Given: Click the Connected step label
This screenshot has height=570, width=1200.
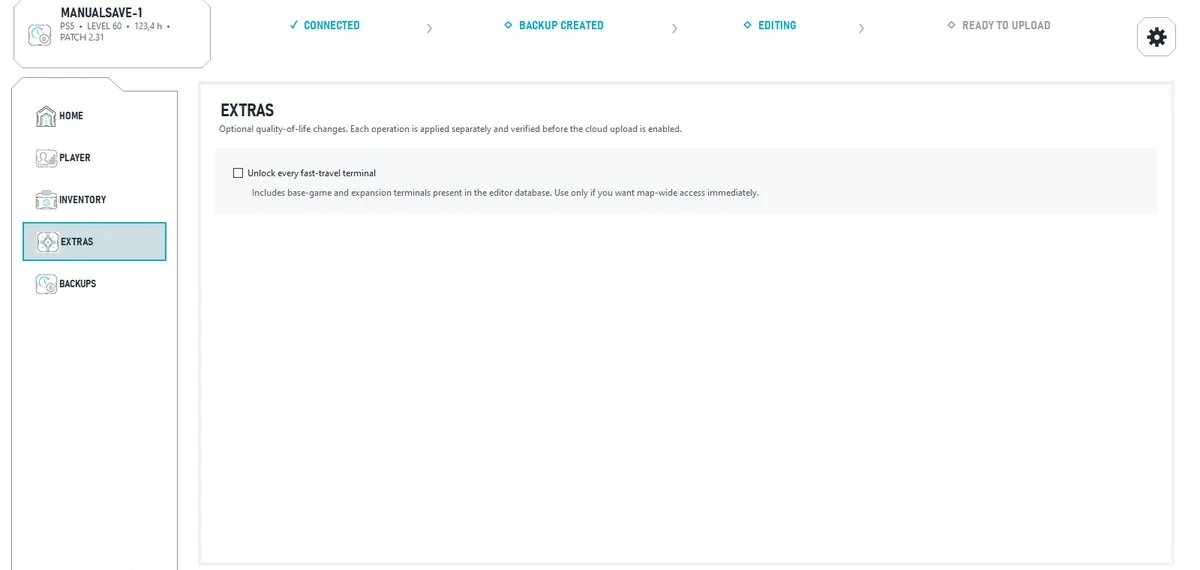Looking at the screenshot, I should [x=332, y=25].
